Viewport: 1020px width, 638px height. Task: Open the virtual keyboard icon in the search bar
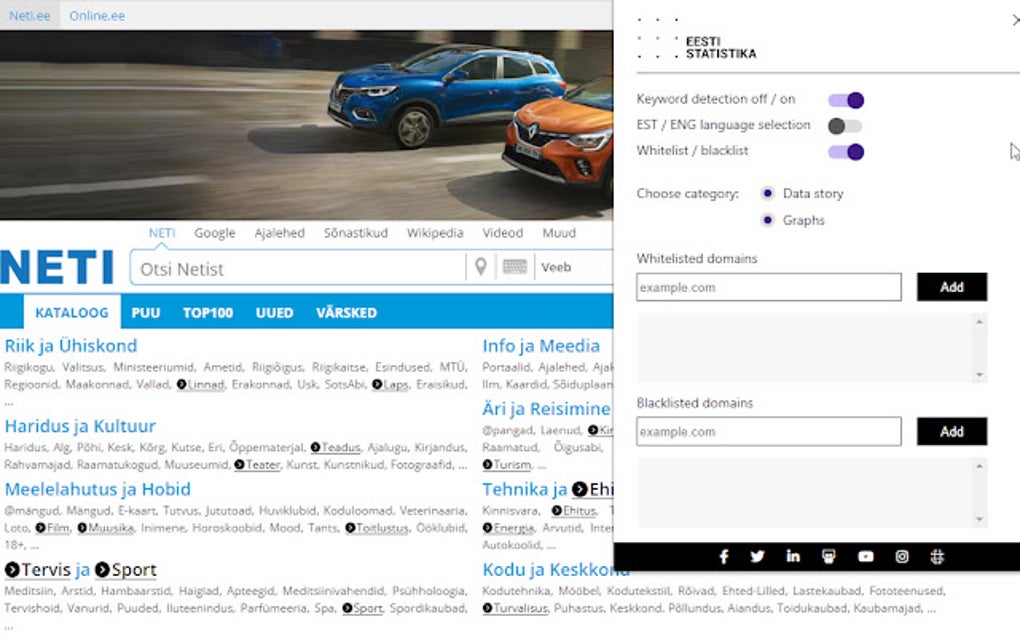pyautogui.click(x=515, y=267)
